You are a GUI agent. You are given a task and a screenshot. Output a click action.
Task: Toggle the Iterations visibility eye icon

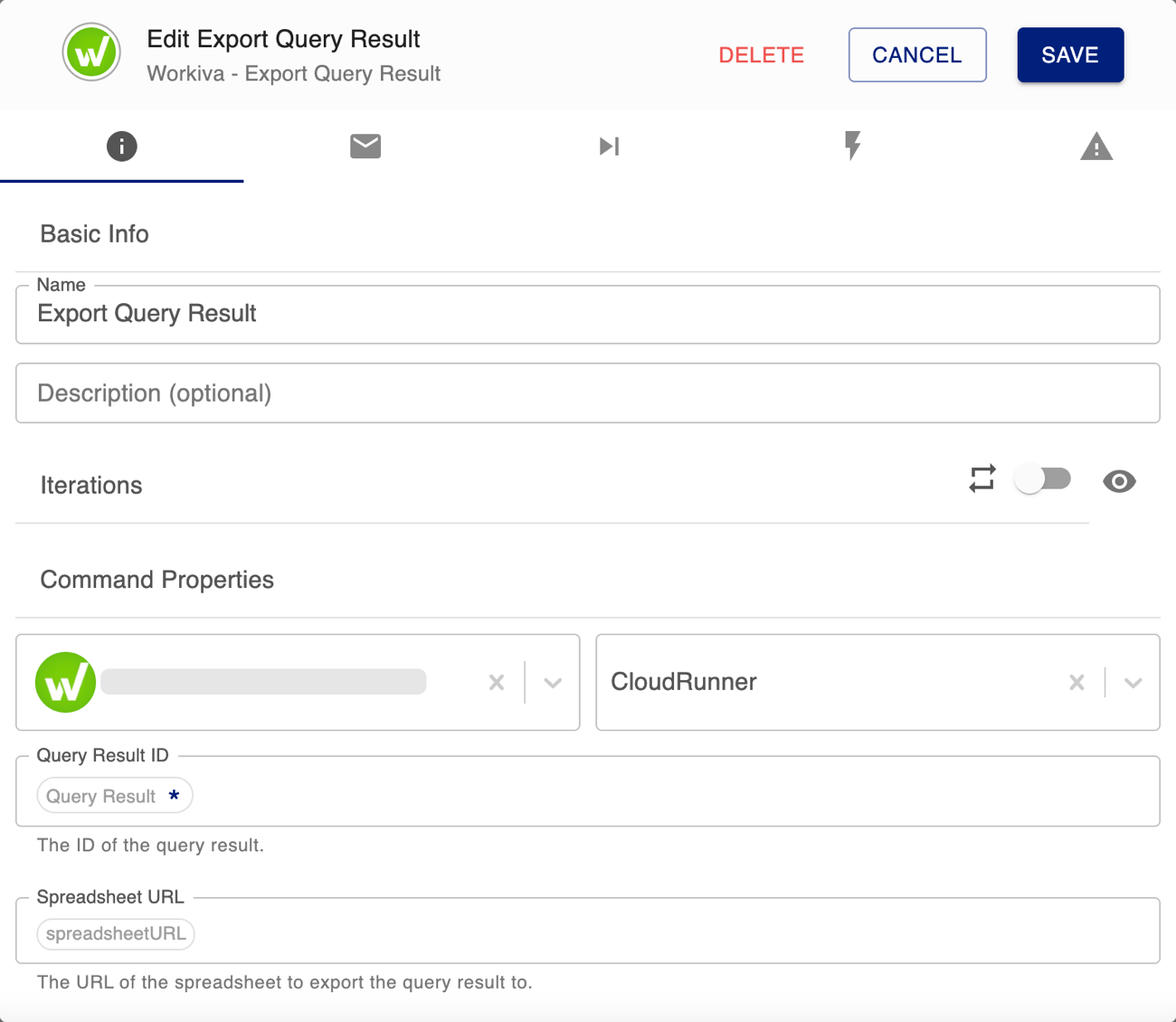click(x=1120, y=481)
